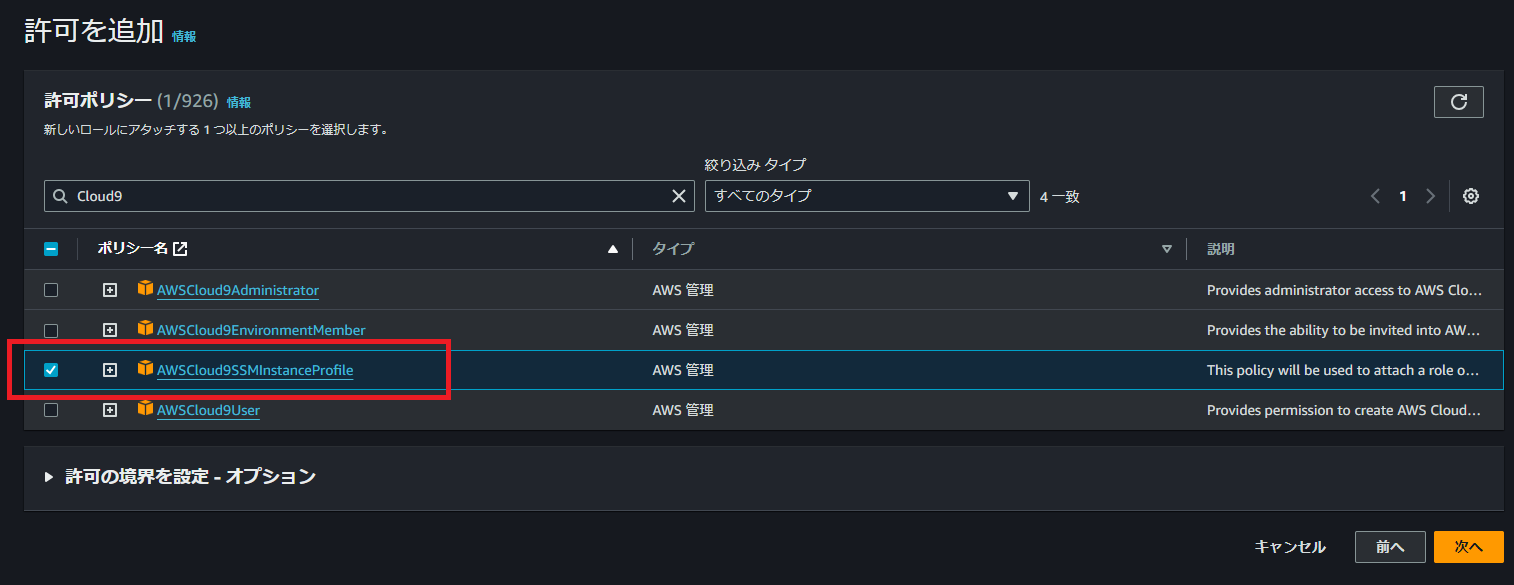Refresh the permissions policies list

1458,101
